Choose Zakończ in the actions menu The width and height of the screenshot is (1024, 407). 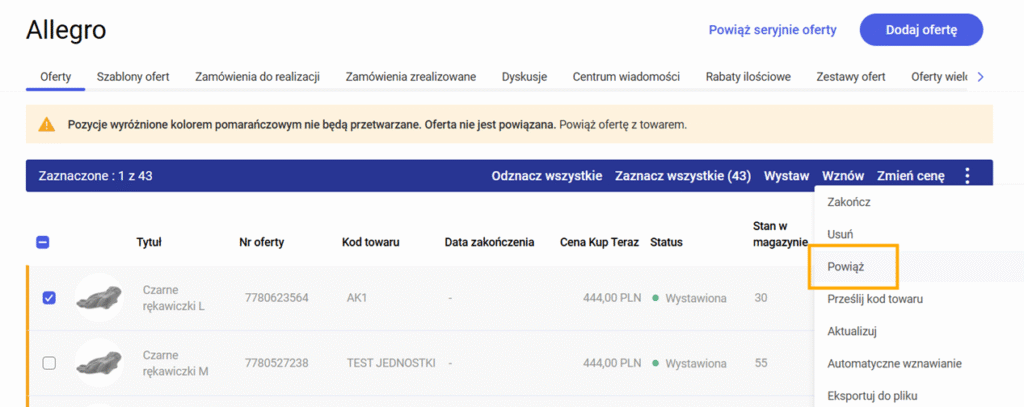[849, 202]
